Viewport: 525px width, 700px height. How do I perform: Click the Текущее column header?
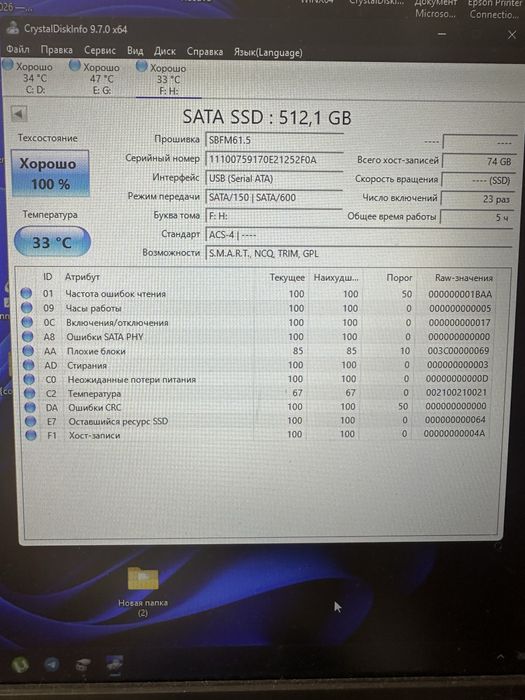(287, 277)
